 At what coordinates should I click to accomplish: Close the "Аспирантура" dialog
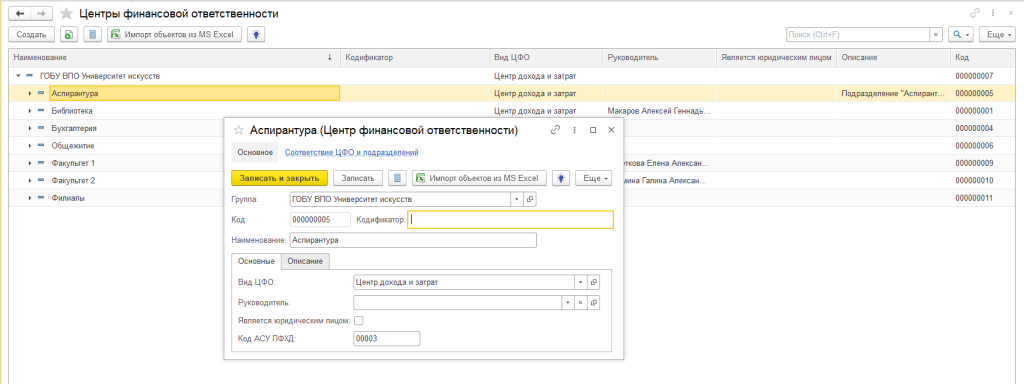tap(611, 130)
